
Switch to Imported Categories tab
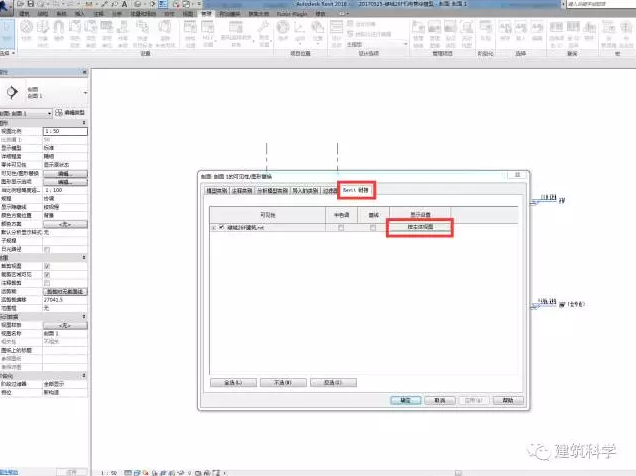305,191
